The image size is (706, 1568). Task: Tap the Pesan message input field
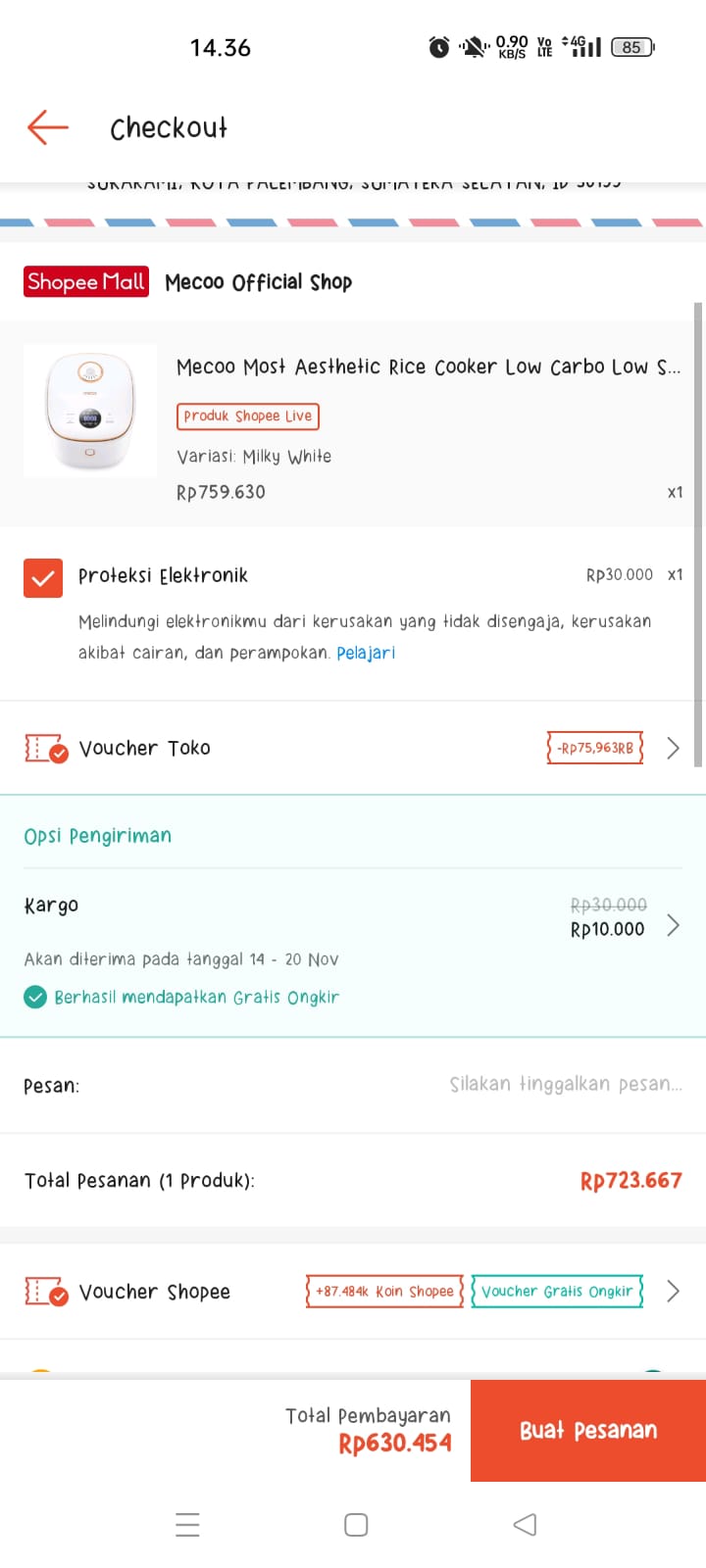coord(565,1084)
